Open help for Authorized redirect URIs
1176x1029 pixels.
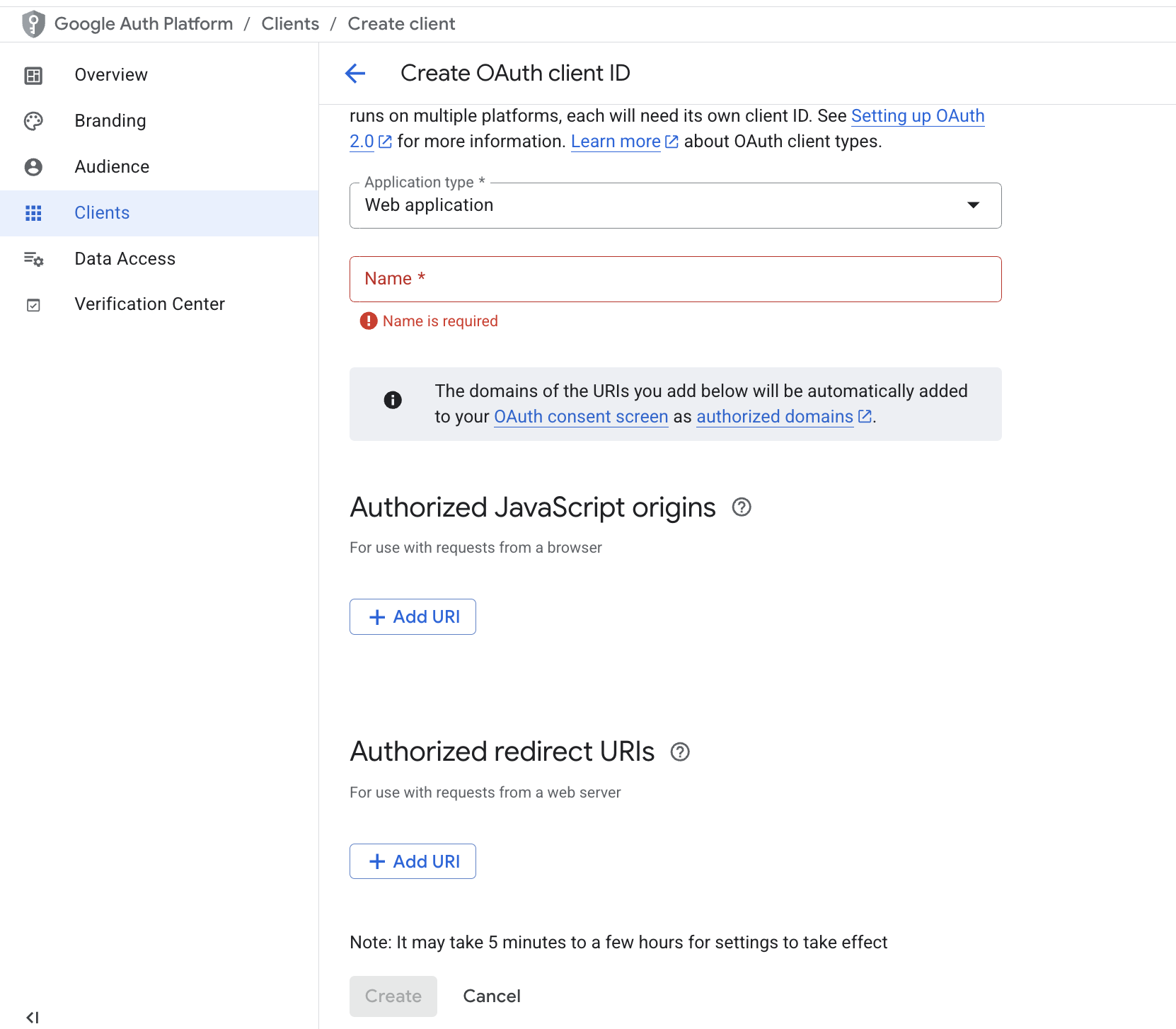(679, 752)
